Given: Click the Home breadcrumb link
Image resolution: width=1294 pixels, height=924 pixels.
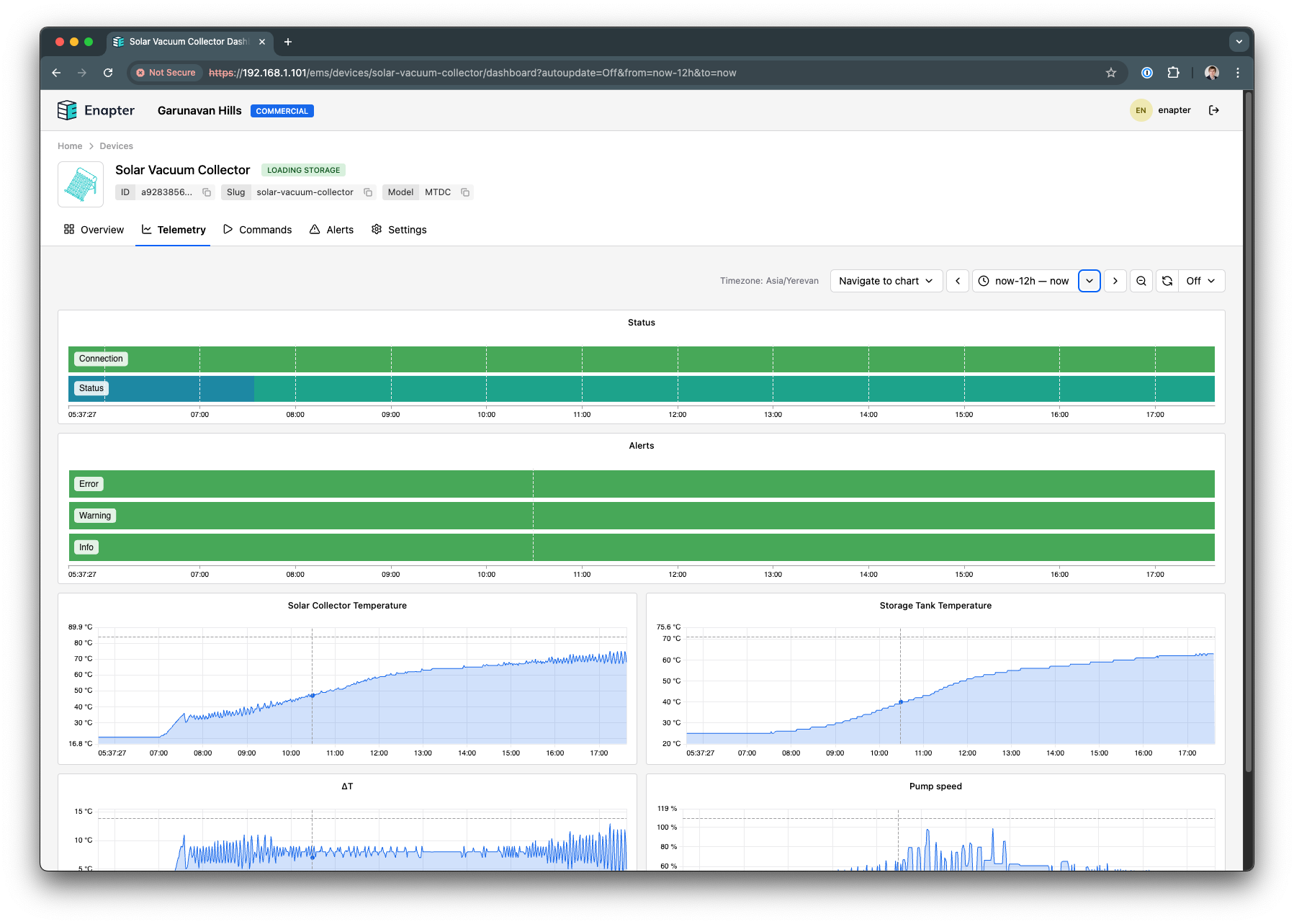Looking at the screenshot, I should tap(70, 146).
